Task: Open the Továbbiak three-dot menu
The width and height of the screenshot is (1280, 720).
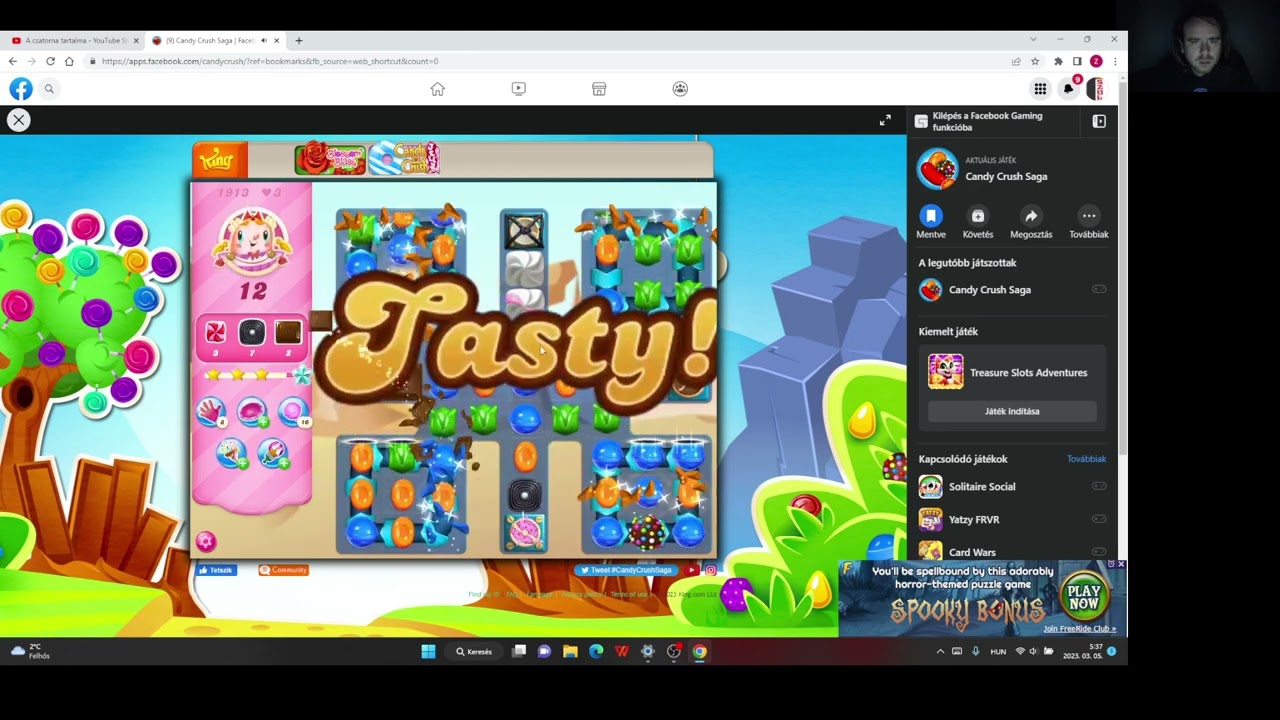Action: (x=1089, y=216)
